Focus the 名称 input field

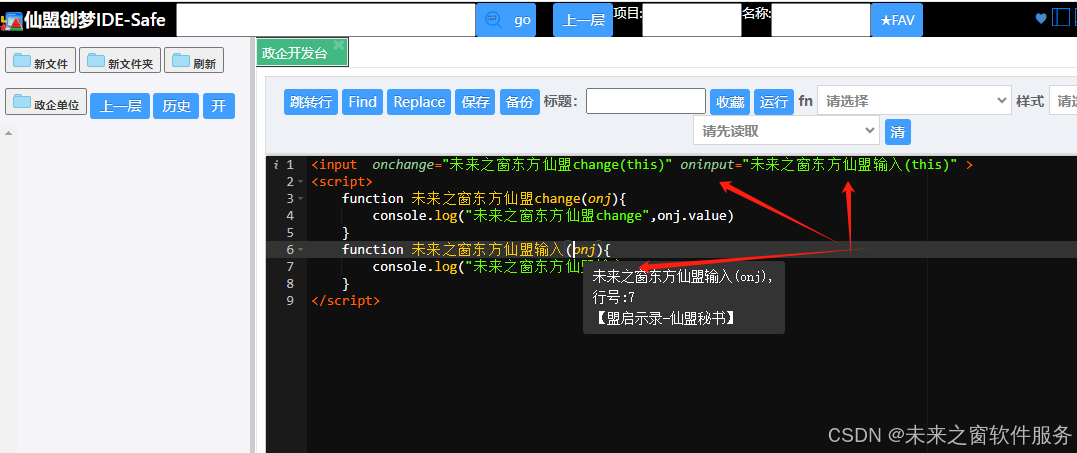(821, 20)
